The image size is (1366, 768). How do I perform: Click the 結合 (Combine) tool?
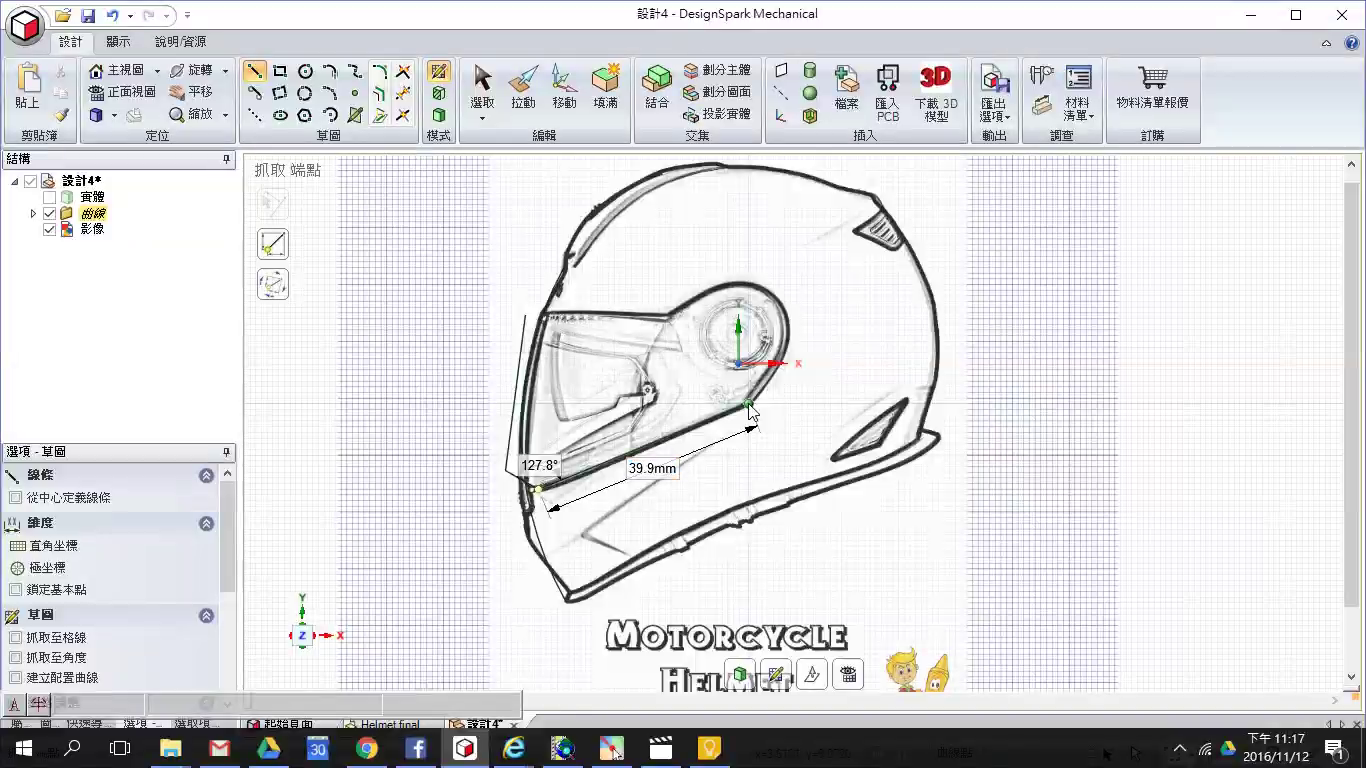coord(657,87)
